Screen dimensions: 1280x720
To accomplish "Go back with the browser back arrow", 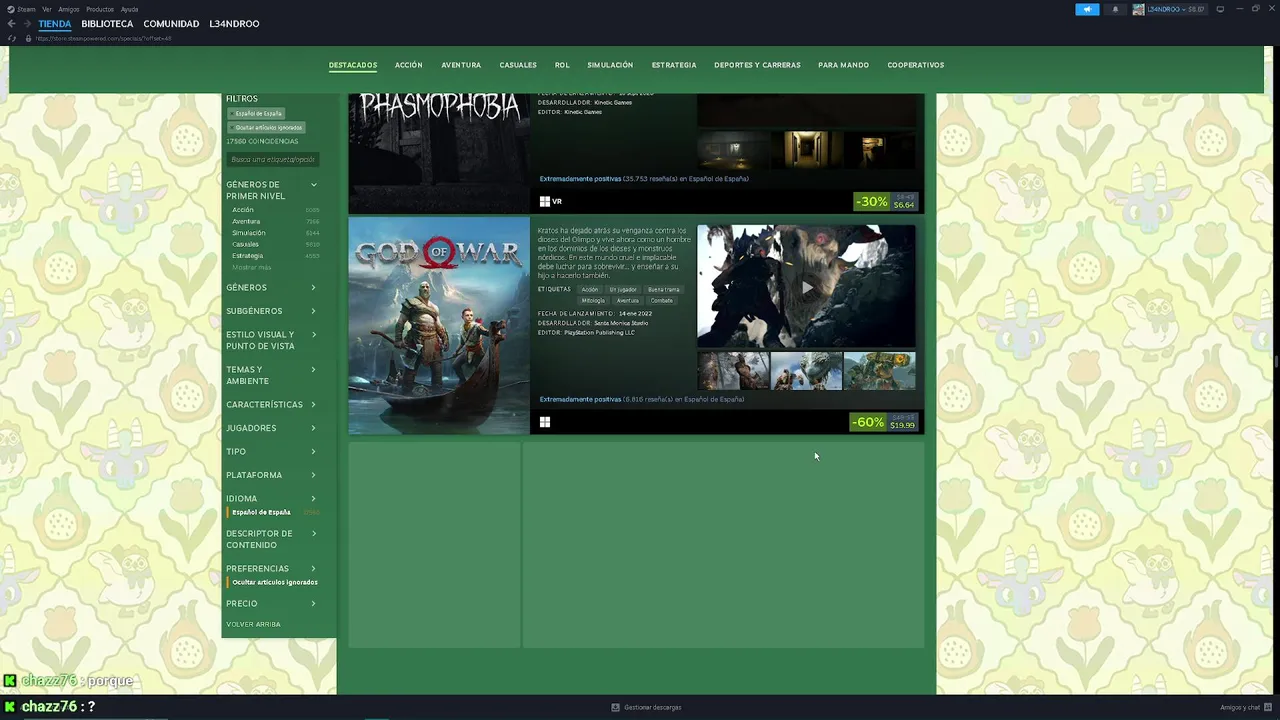I will point(12,24).
